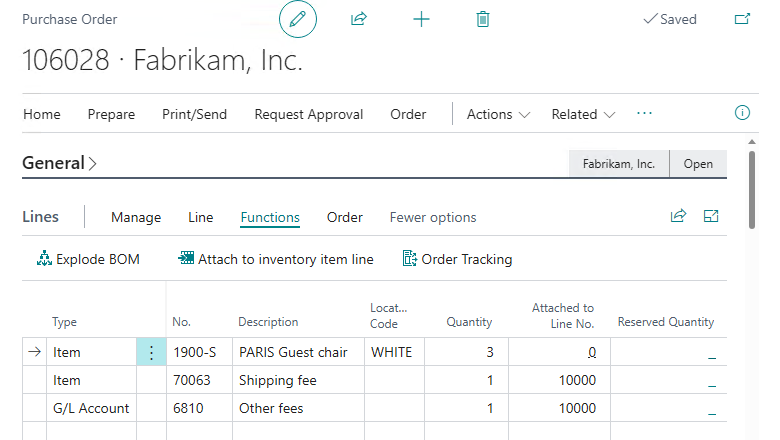The height and width of the screenshot is (440, 780).
Task: Click the vertical scrollbar thumb
Action: 752,189
